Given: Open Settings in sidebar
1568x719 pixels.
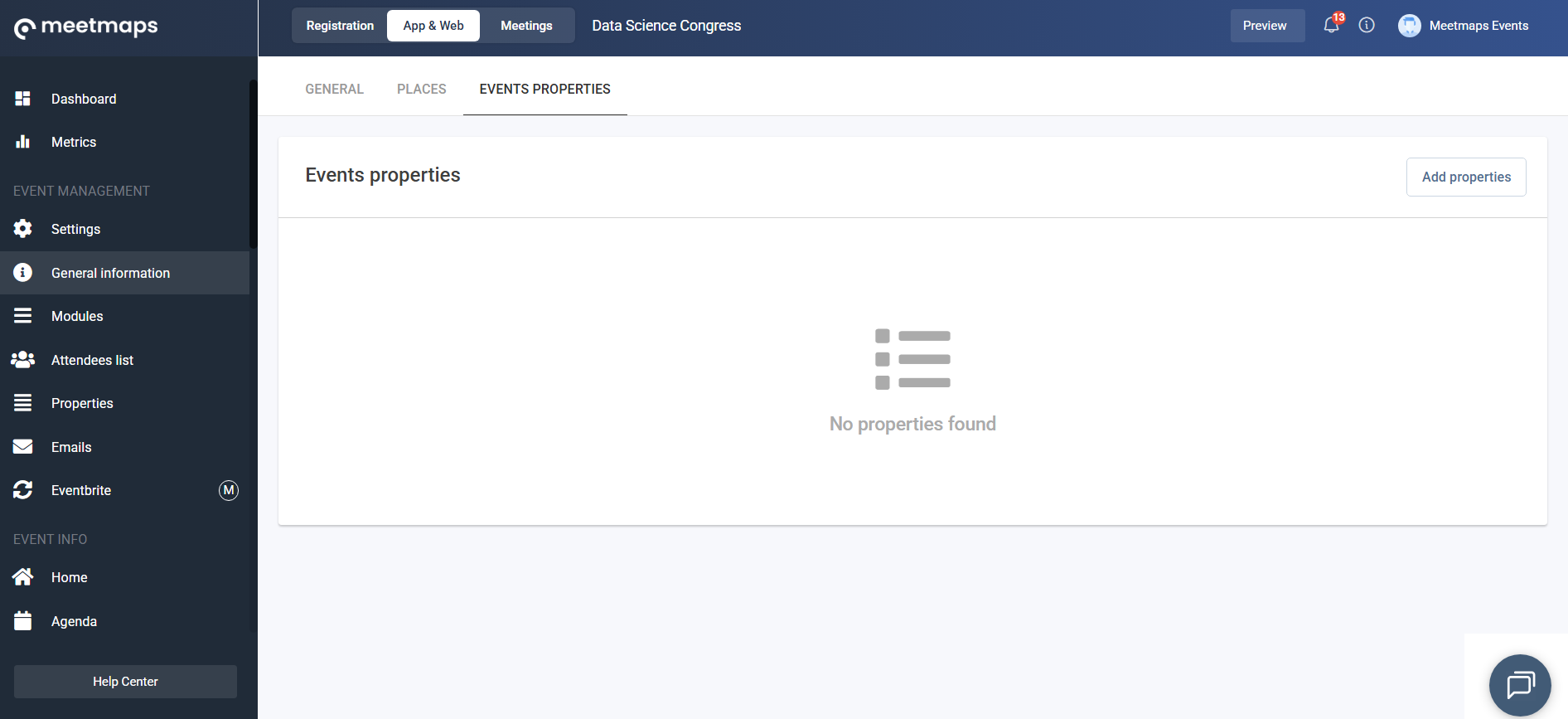Looking at the screenshot, I should click(124, 229).
